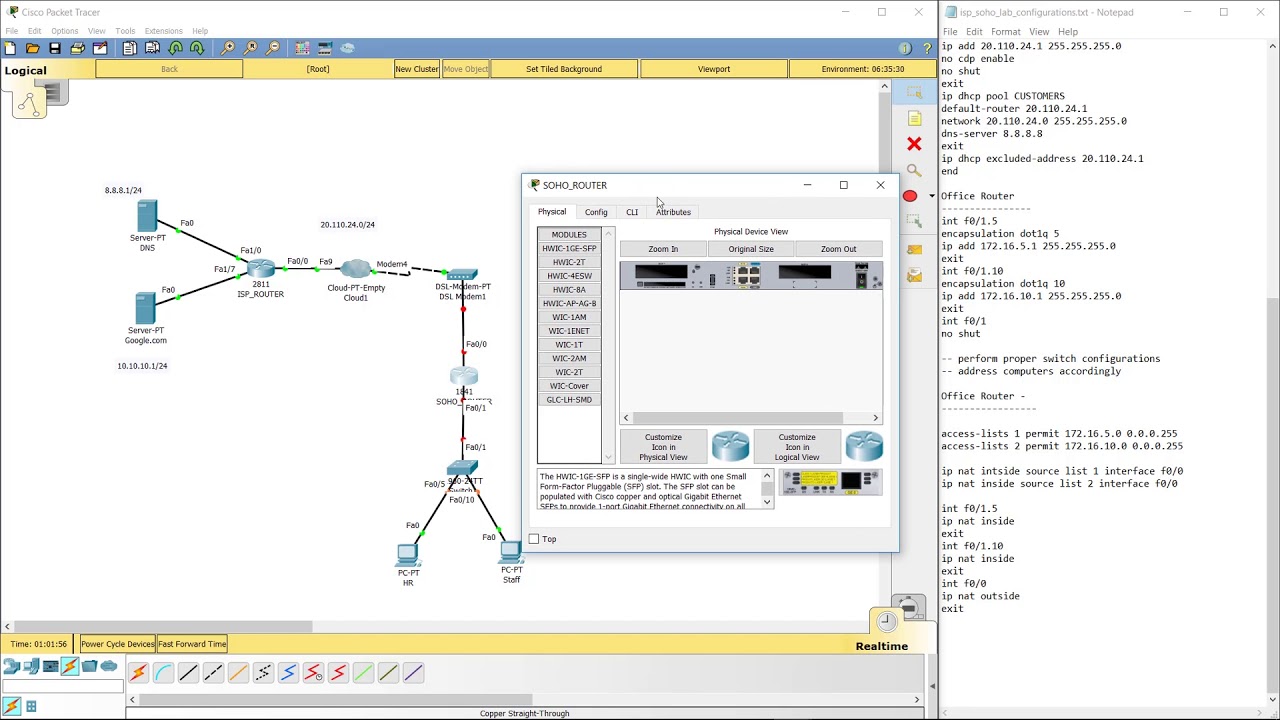Toggle the Top checkbox in SOHO_ROUTER window
The height and width of the screenshot is (720, 1280).
tap(534, 539)
